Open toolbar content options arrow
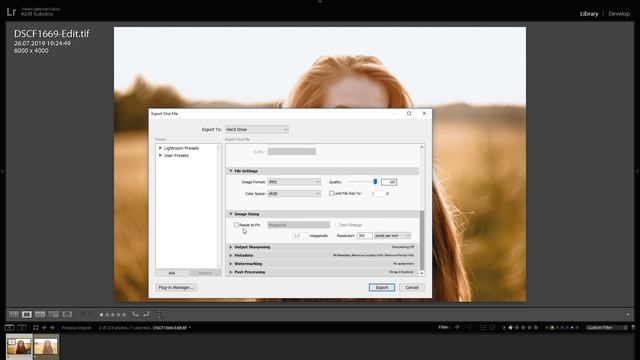Screen dimensions: 640x360 click(x=628, y=315)
